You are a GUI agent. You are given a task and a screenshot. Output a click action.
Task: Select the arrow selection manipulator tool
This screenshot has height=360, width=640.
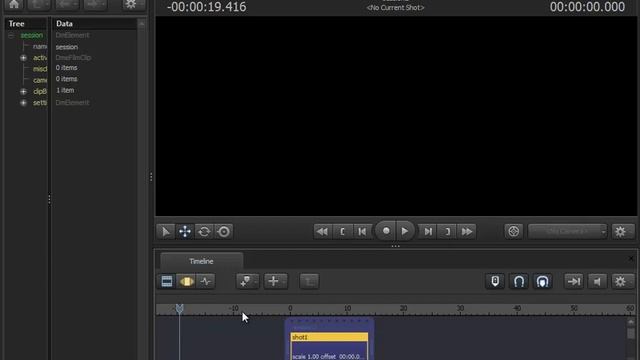pyautogui.click(x=165, y=232)
